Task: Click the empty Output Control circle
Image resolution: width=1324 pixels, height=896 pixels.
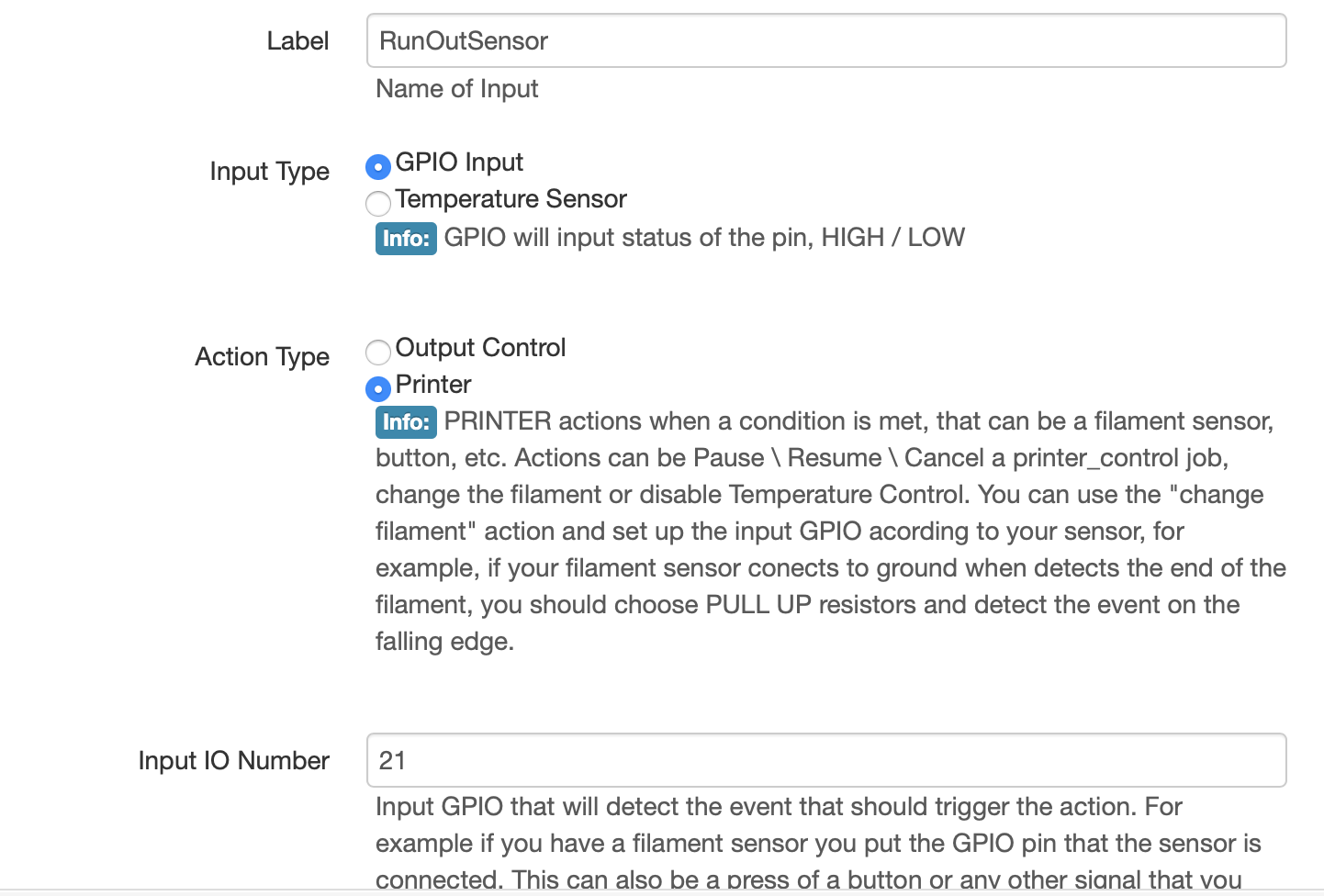Action: point(378,353)
